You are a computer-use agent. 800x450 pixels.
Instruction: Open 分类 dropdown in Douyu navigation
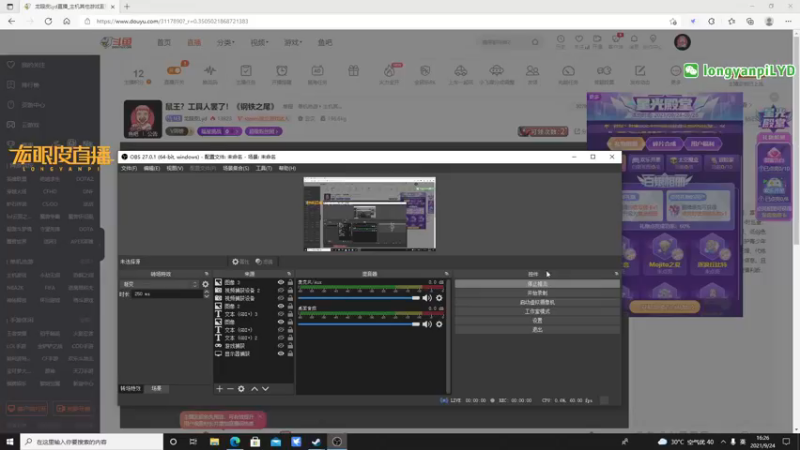click(x=226, y=42)
